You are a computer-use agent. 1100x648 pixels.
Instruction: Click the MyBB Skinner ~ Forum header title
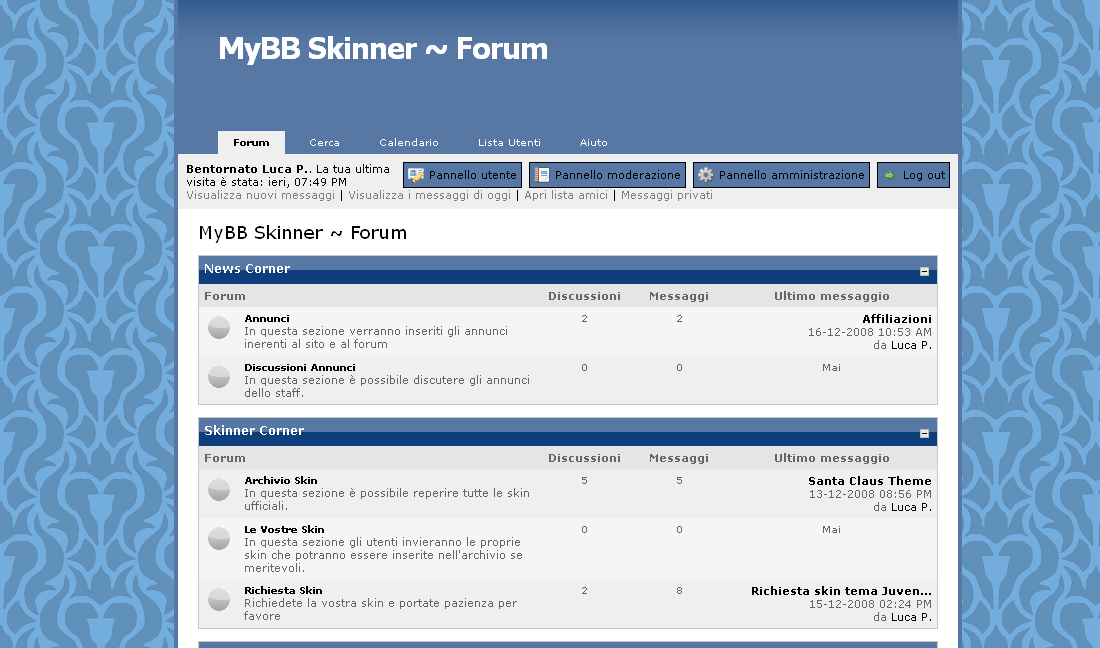click(x=382, y=49)
